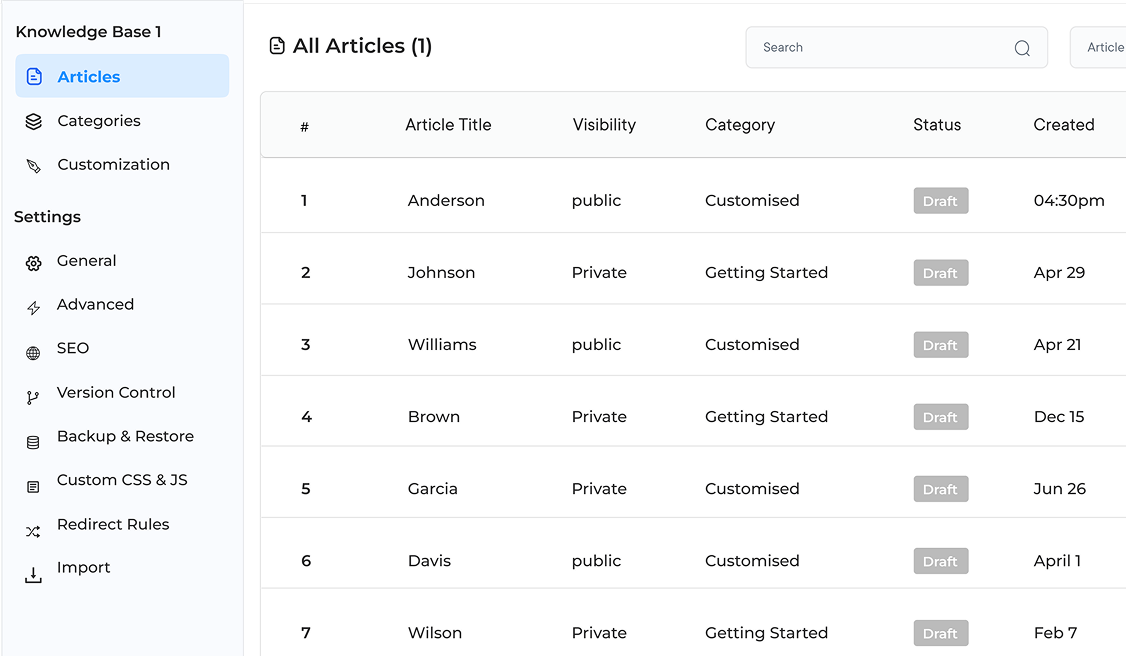Click the Categories layers icon
The height and width of the screenshot is (656, 1126).
[x=33, y=121]
